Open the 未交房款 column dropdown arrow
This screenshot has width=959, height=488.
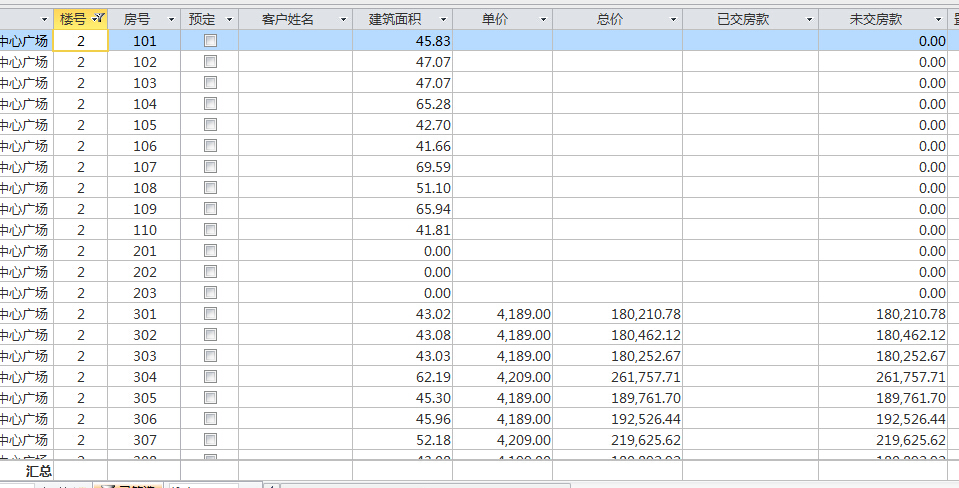[936, 20]
